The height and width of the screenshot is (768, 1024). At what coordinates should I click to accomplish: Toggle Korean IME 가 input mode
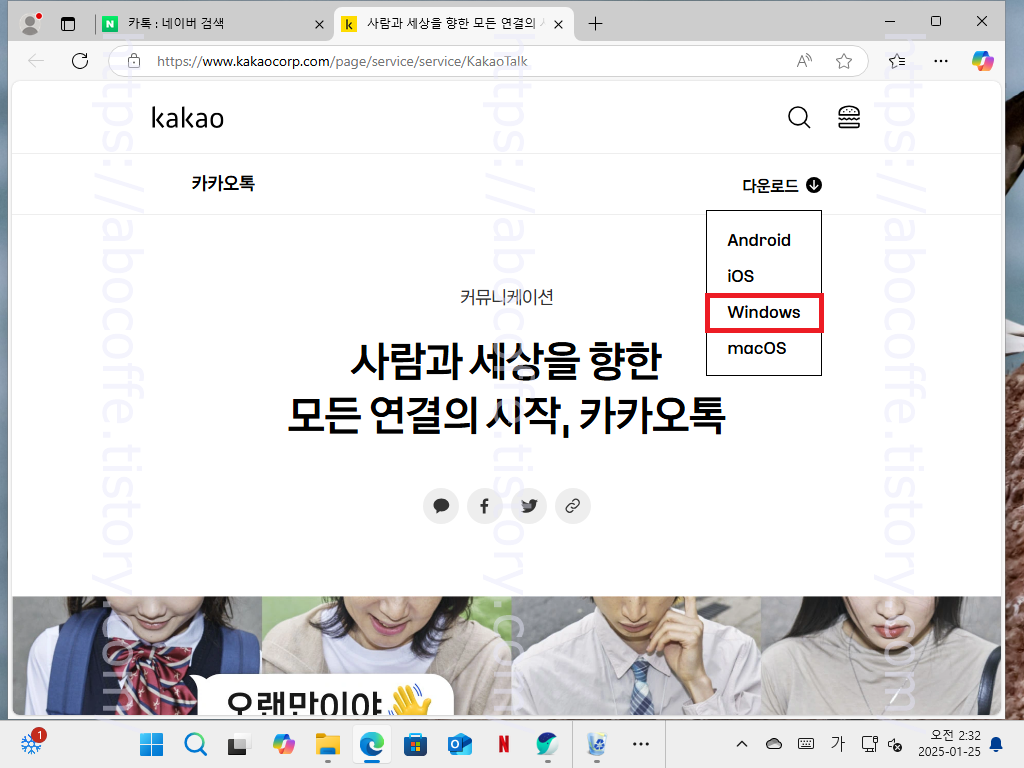pos(838,744)
